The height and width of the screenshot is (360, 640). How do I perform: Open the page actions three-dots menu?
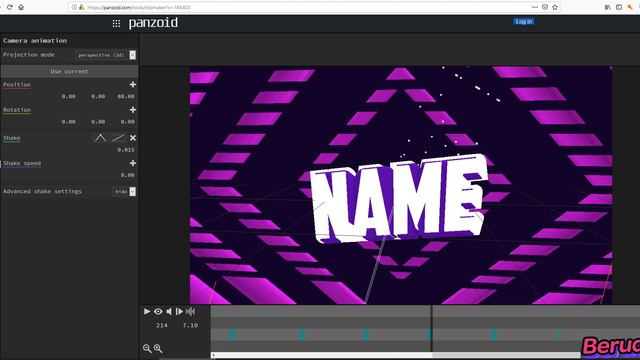pyautogui.click(x=535, y=7)
